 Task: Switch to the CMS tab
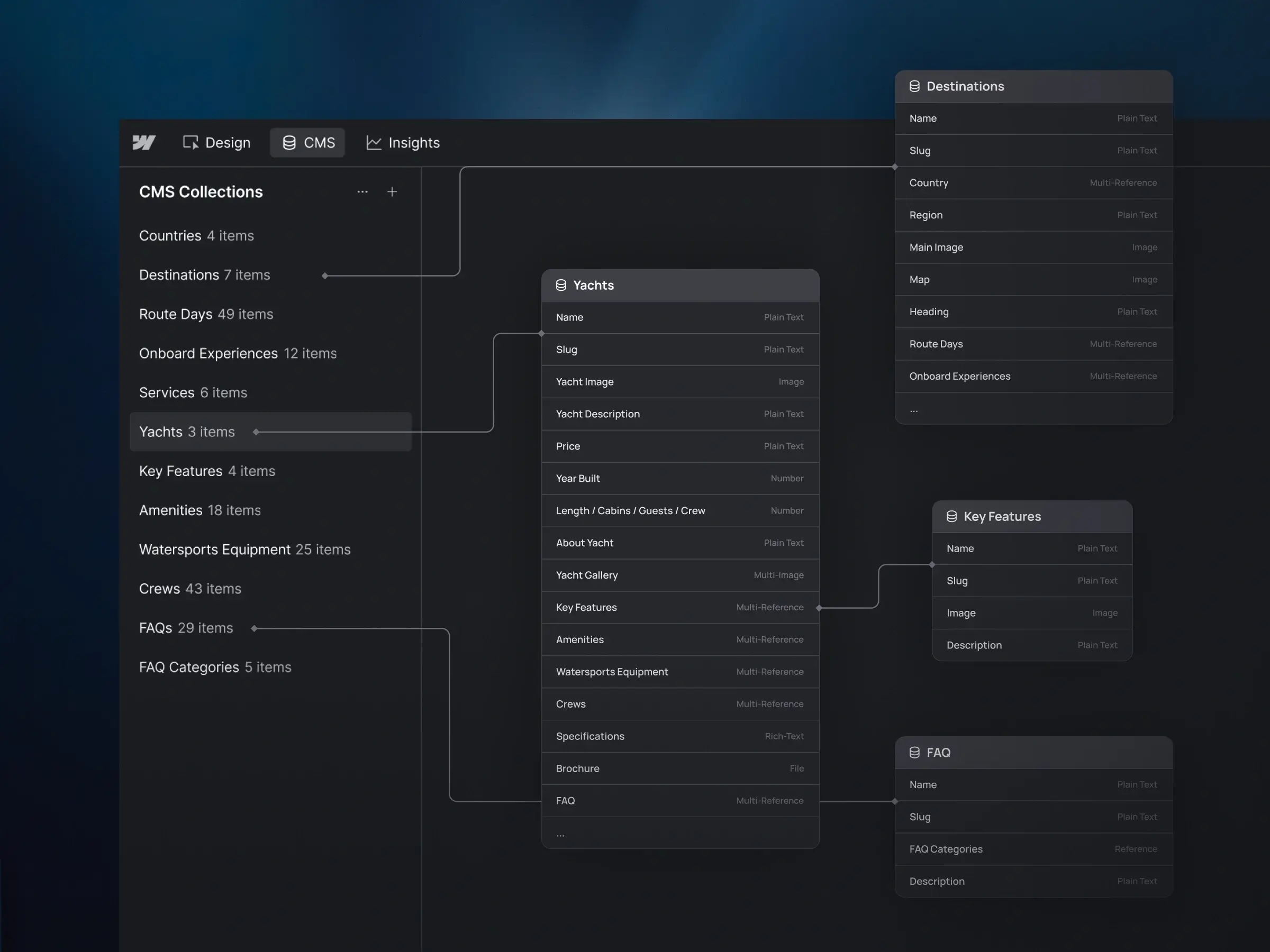[308, 142]
